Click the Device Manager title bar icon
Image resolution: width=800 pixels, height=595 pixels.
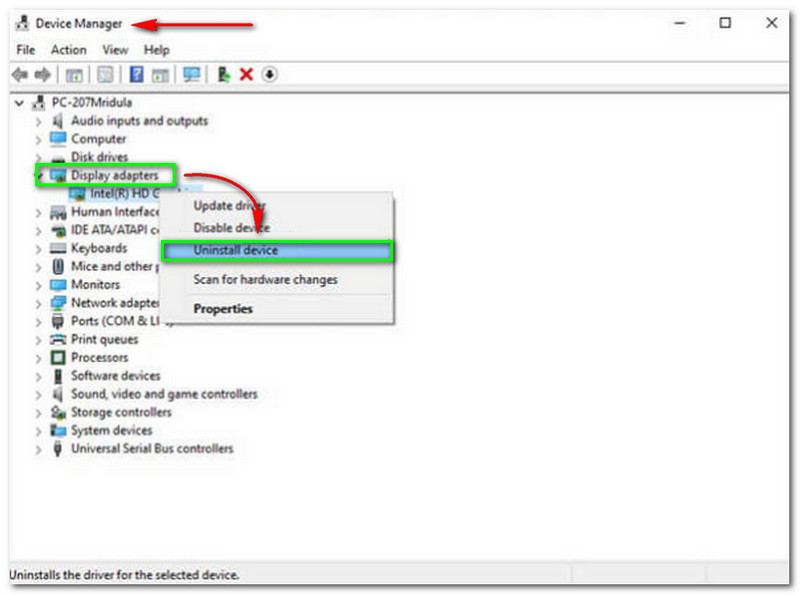[22, 23]
